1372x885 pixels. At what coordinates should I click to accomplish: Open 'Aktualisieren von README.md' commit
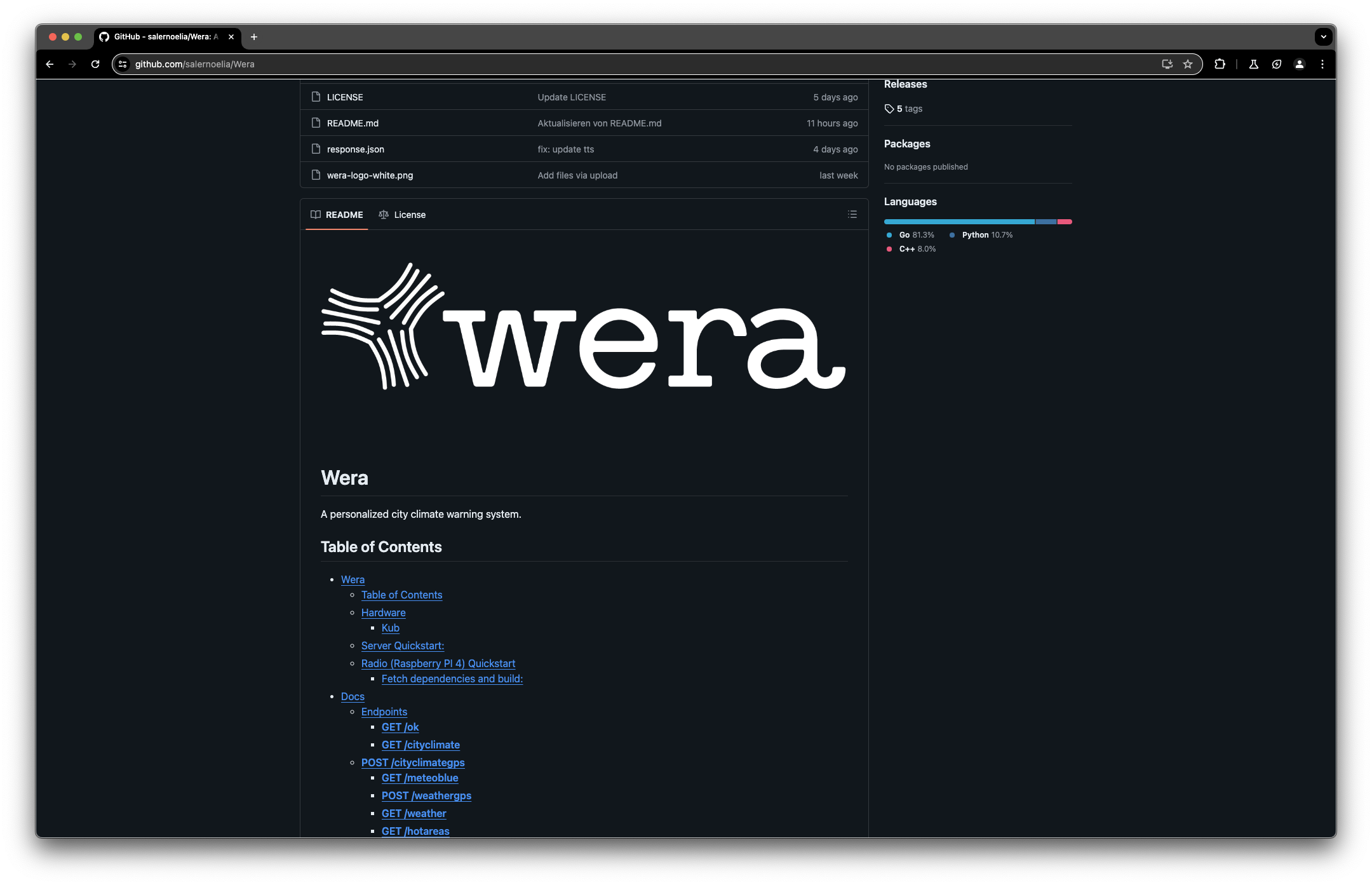click(600, 123)
